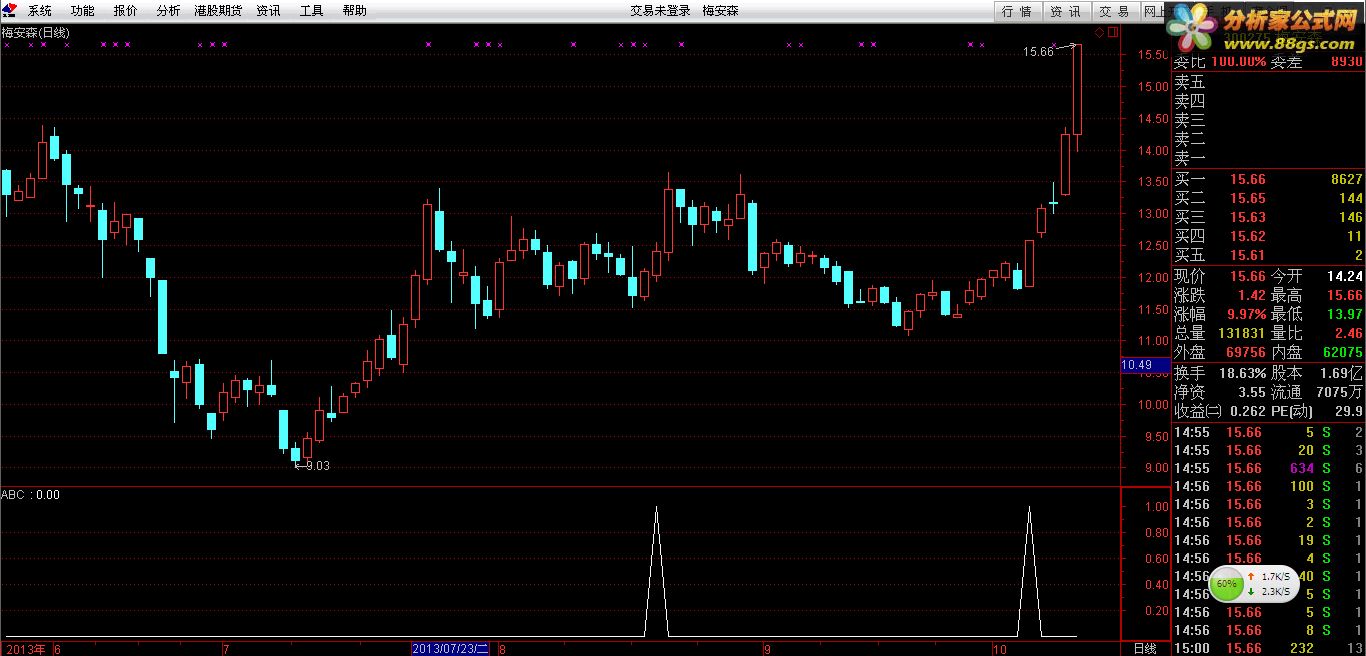The width and height of the screenshot is (1366, 656).
Task: Click the second ABC signal spike near October
Action: coord(1029,570)
